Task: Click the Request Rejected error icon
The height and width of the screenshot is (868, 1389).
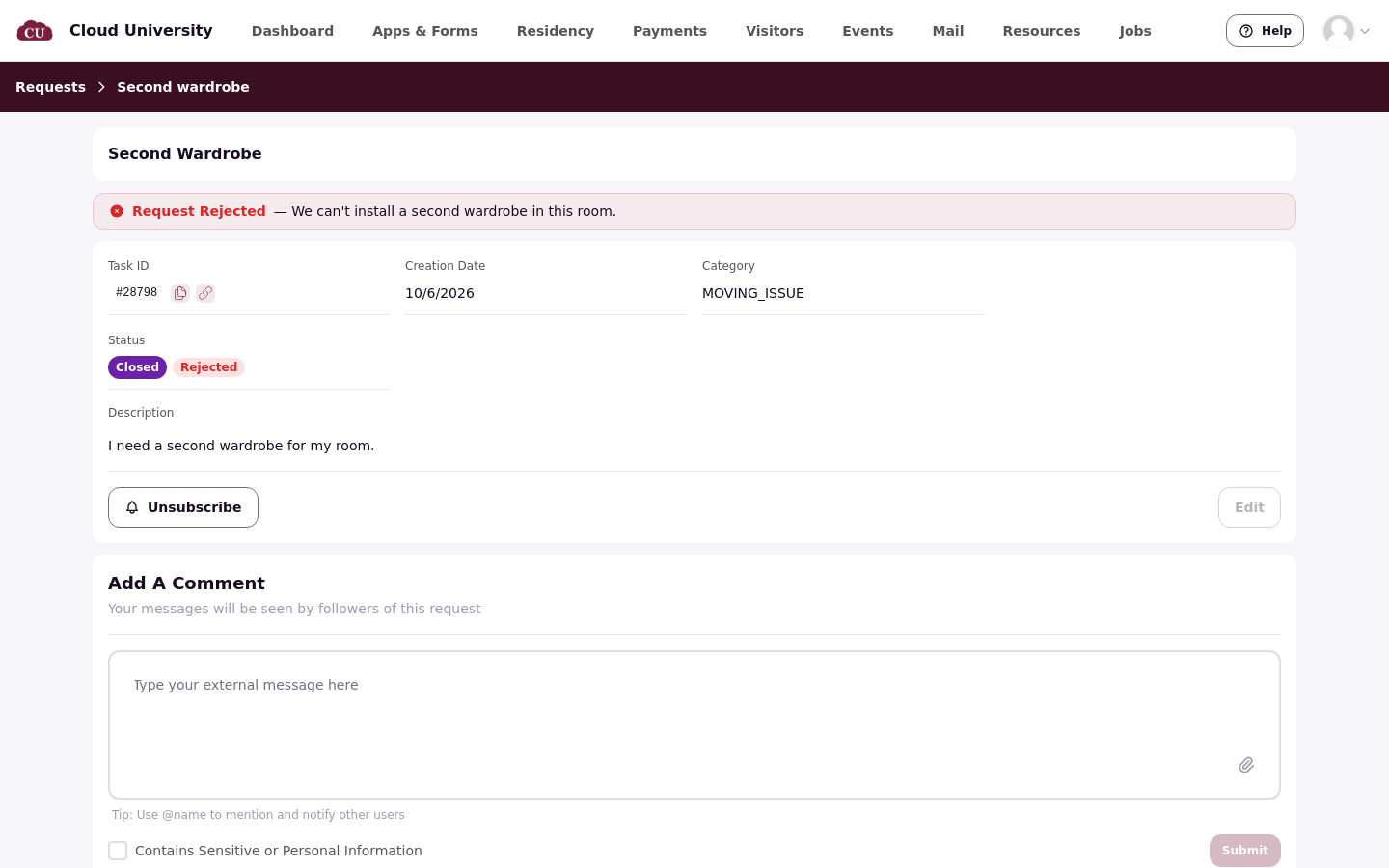Action: (x=117, y=211)
